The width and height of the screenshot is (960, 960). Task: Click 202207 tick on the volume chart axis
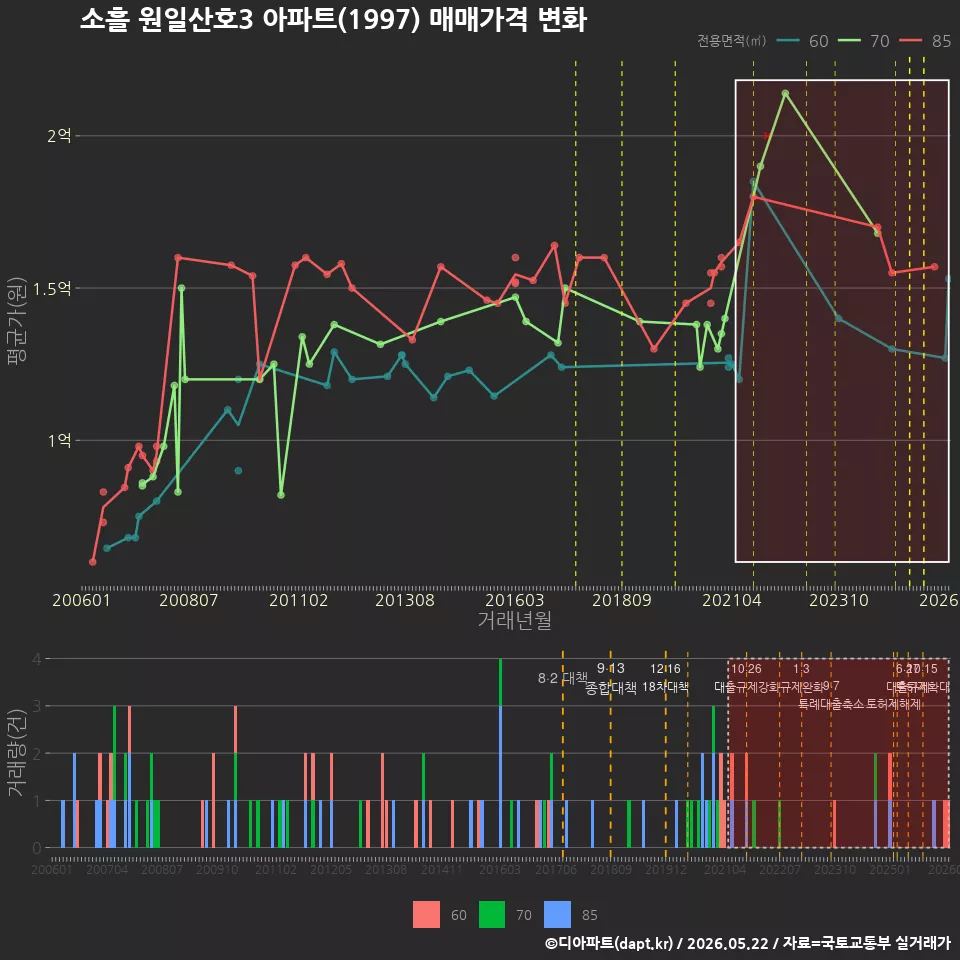point(780,869)
